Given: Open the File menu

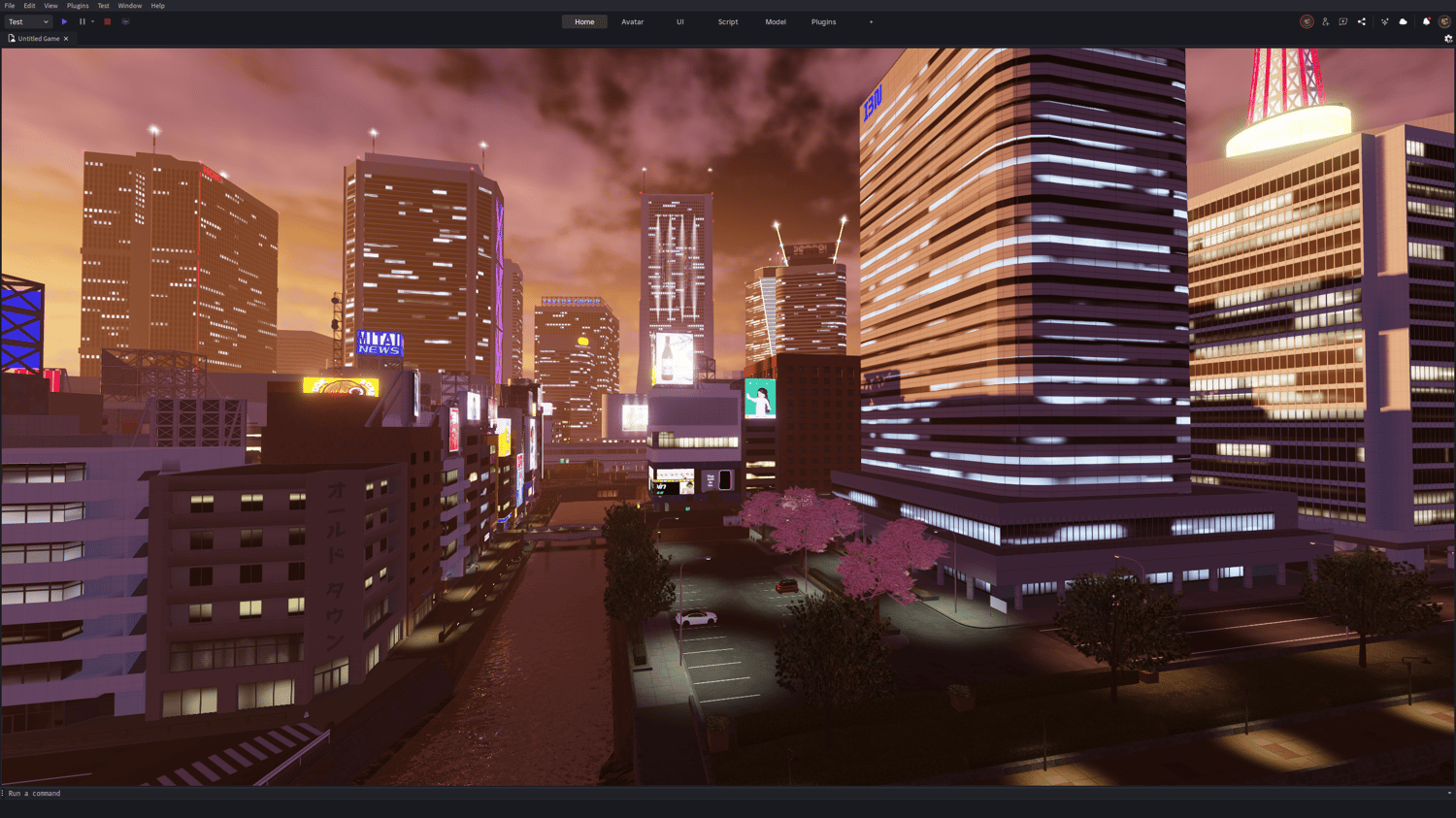Looking at the screenshot, I should [x=10, y=6].
